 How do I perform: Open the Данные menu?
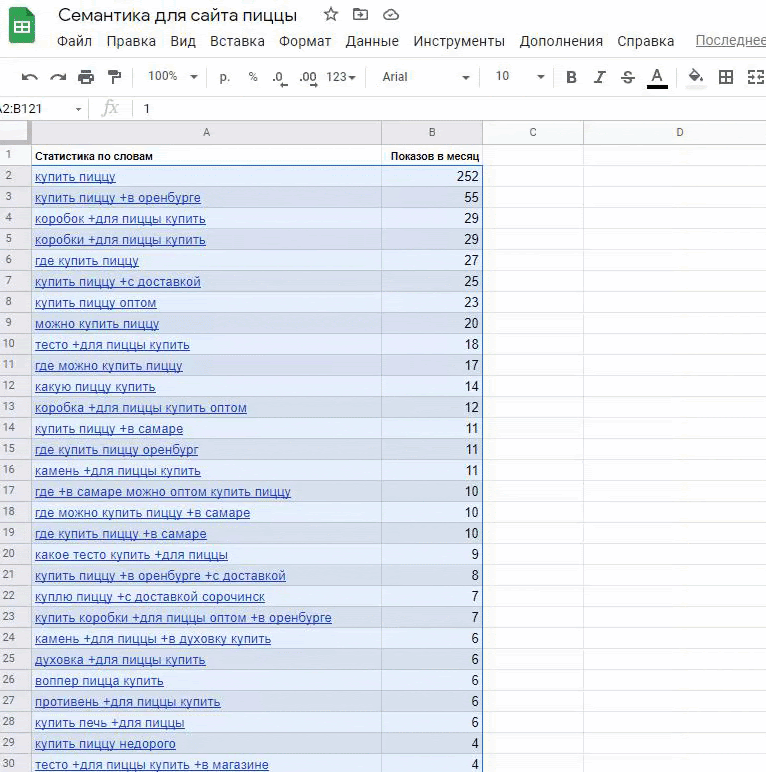point(372,41)
